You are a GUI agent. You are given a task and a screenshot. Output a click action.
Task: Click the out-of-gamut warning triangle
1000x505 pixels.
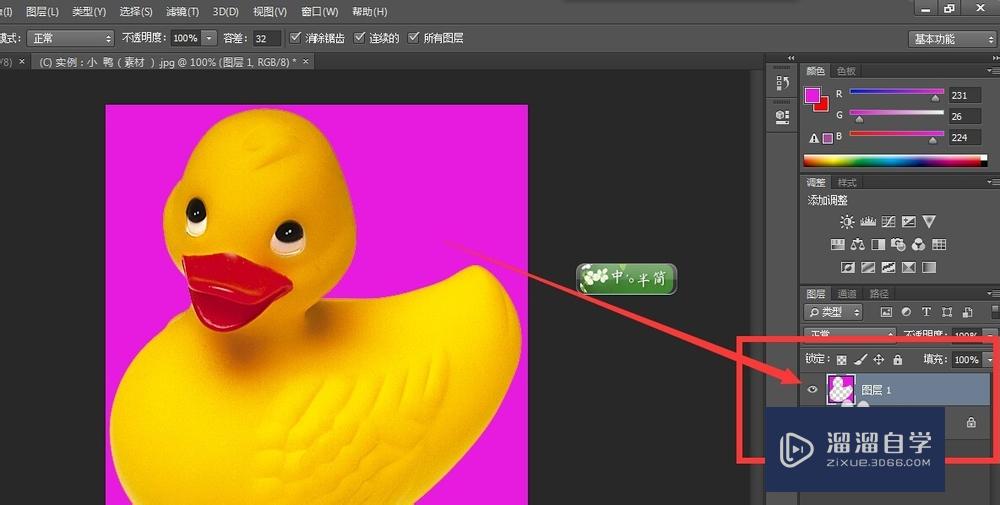pyautogui.click(x=814, y=138)
